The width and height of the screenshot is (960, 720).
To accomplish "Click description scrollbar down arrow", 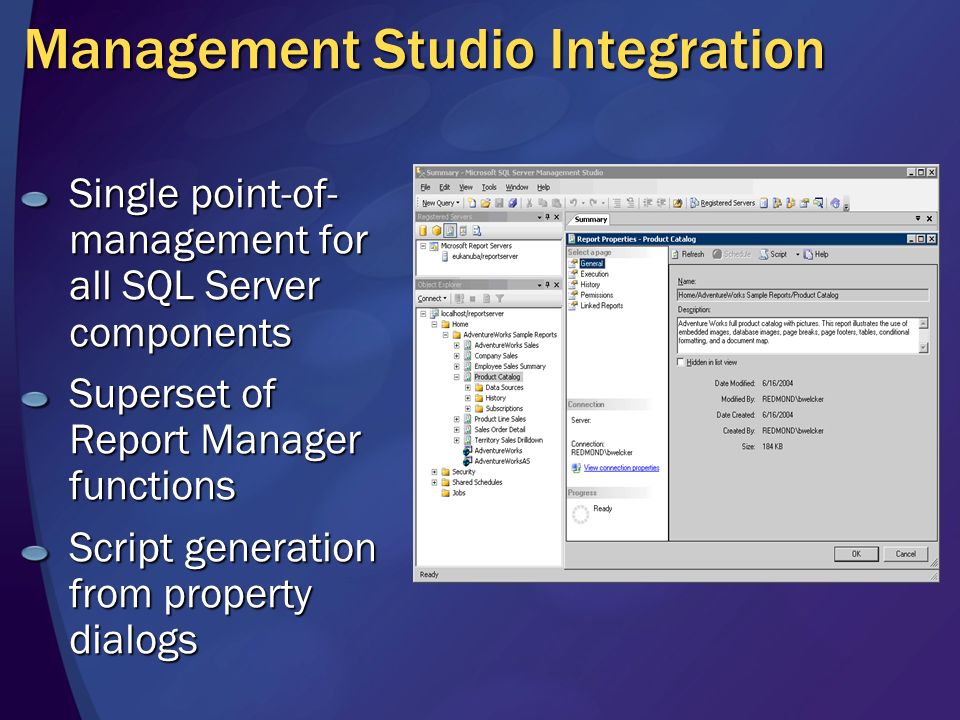I will coord(924,348).
